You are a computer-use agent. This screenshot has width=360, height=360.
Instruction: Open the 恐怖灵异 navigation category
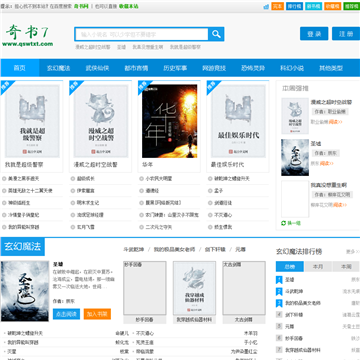click(x=253, y=68)
